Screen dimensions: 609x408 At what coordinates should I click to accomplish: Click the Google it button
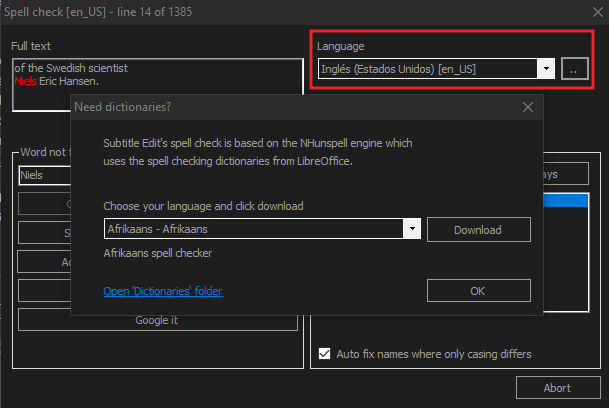click(158, 320)
